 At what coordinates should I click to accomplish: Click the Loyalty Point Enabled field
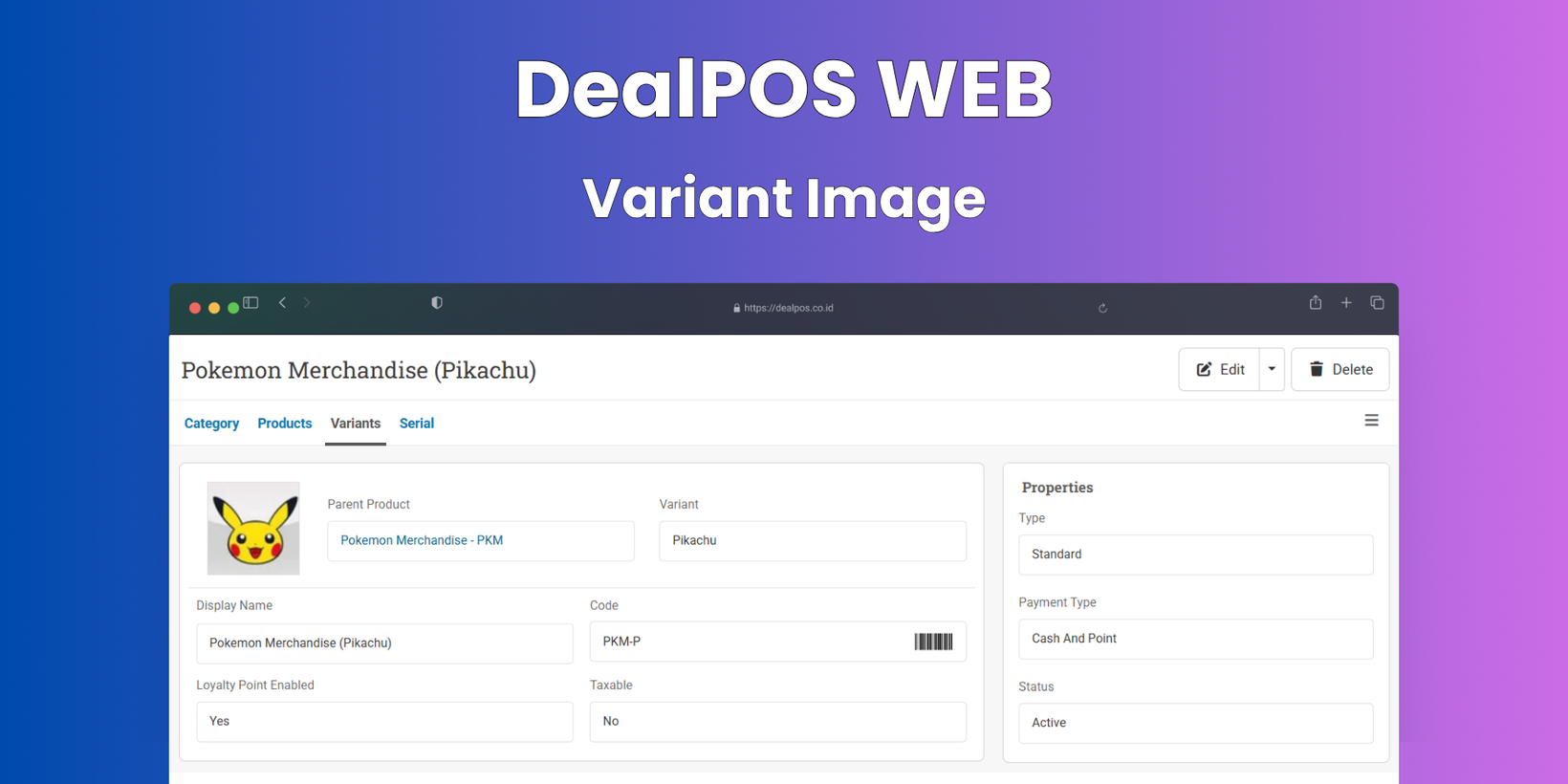click(384, 722)
